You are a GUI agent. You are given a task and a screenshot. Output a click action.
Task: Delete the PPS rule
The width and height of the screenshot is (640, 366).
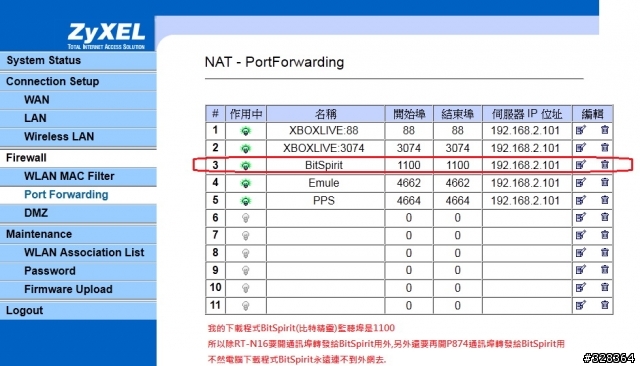[604, 200]
